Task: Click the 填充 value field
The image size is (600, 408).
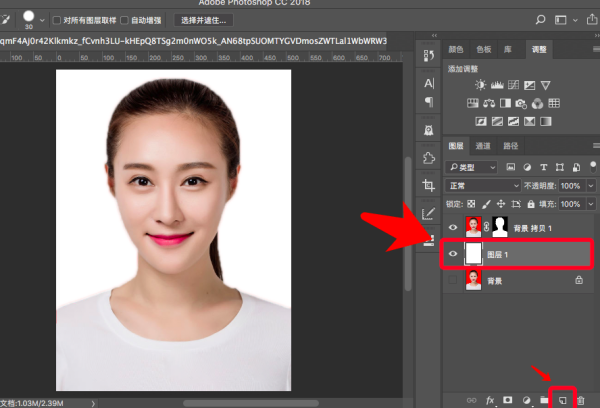Action: click(x=572, y=204)
